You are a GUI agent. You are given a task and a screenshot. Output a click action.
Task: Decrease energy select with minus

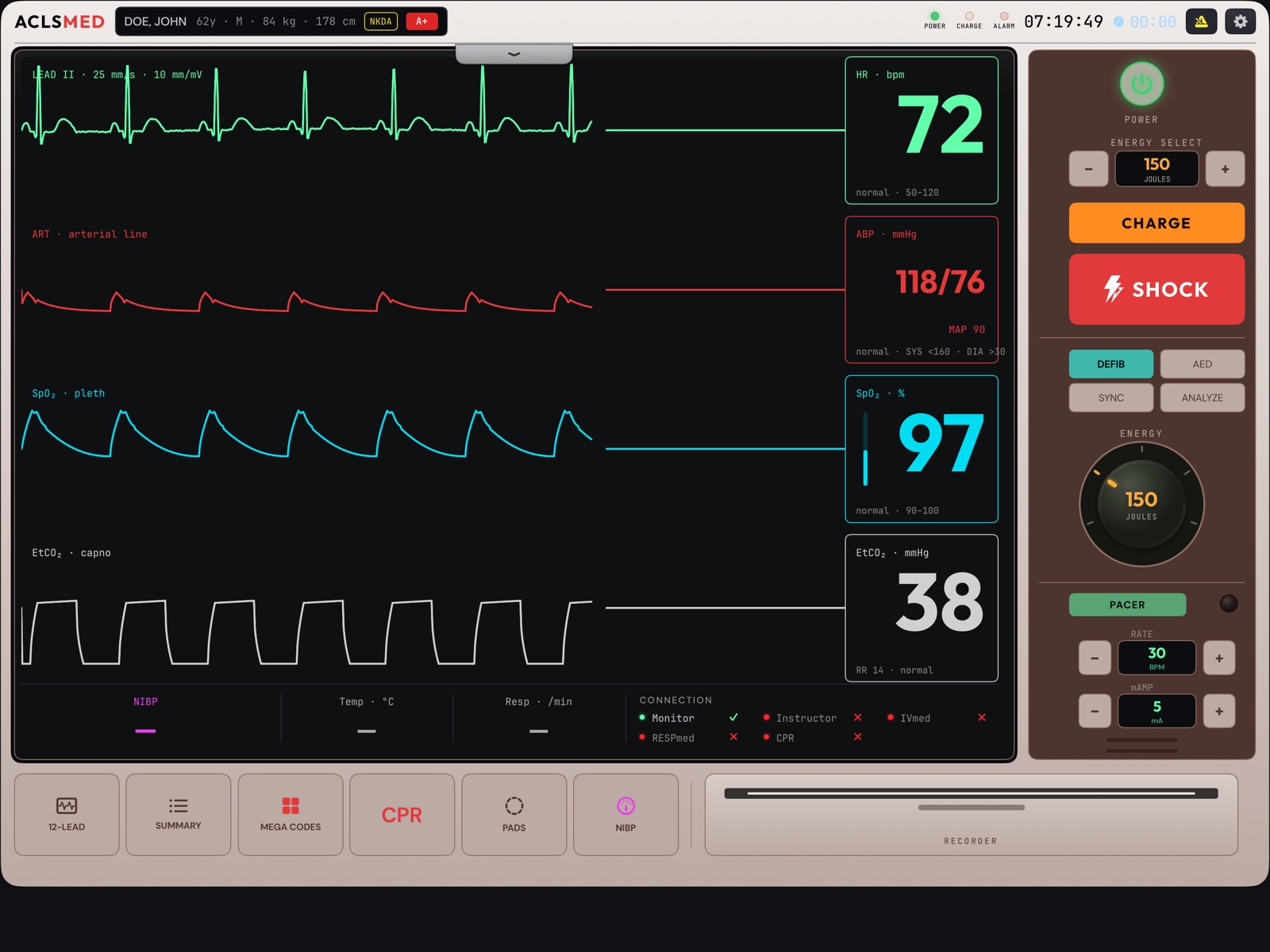(1088, 169)
